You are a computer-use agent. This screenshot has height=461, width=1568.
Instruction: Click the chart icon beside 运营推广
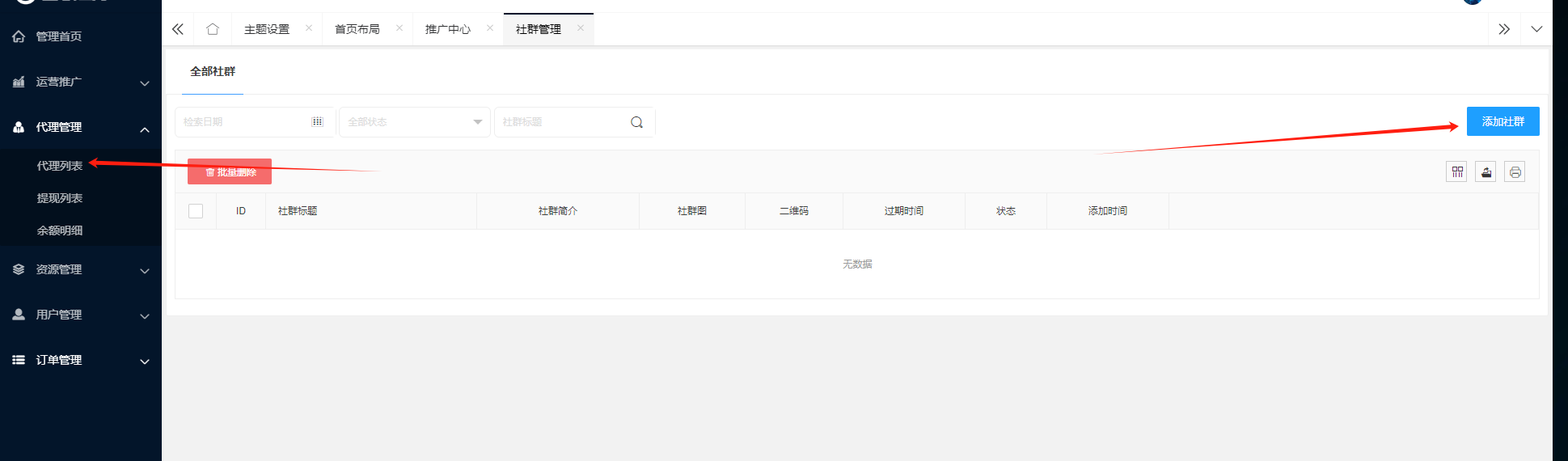19,82
